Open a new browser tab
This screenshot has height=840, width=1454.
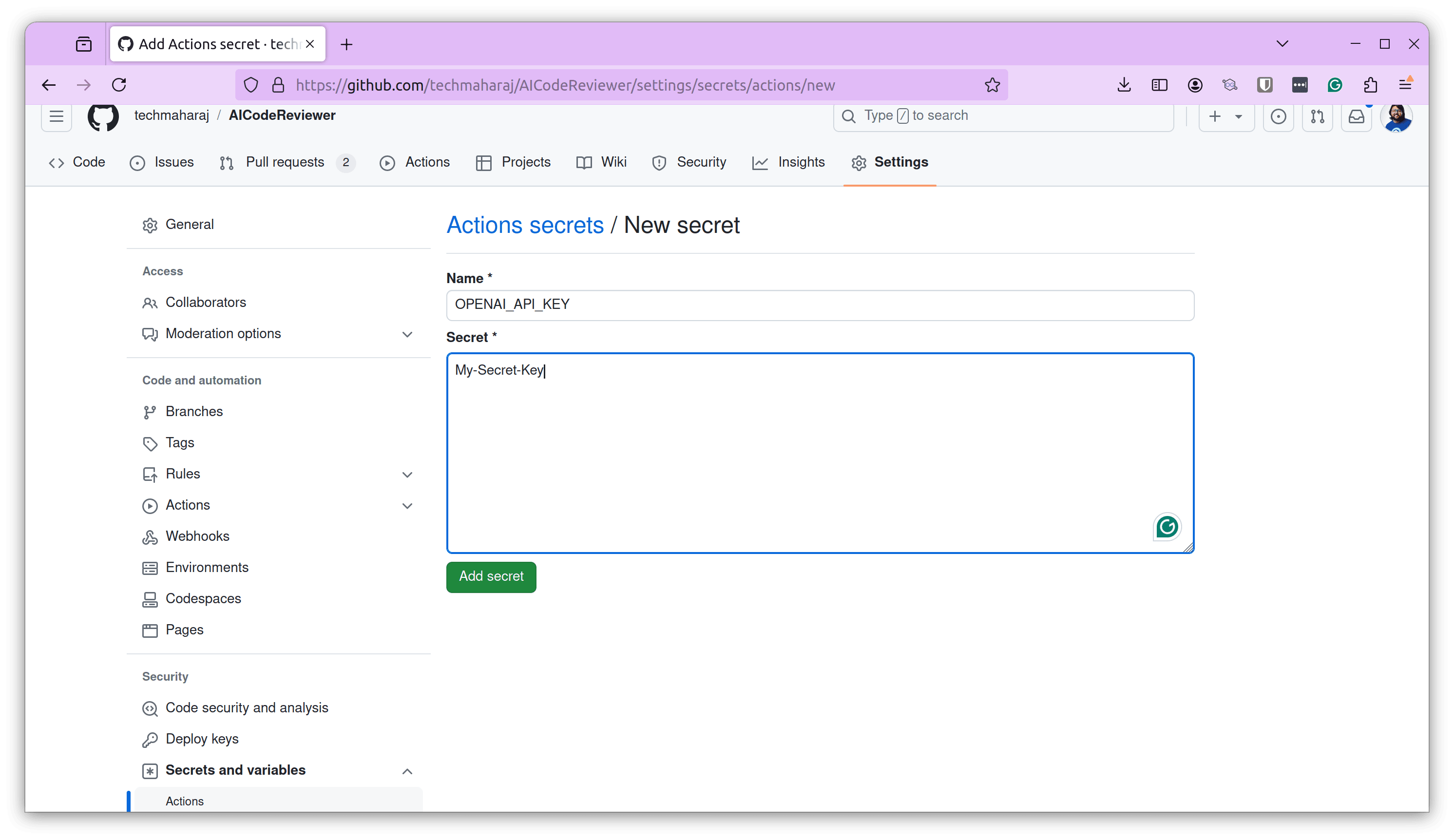[346, 44]
